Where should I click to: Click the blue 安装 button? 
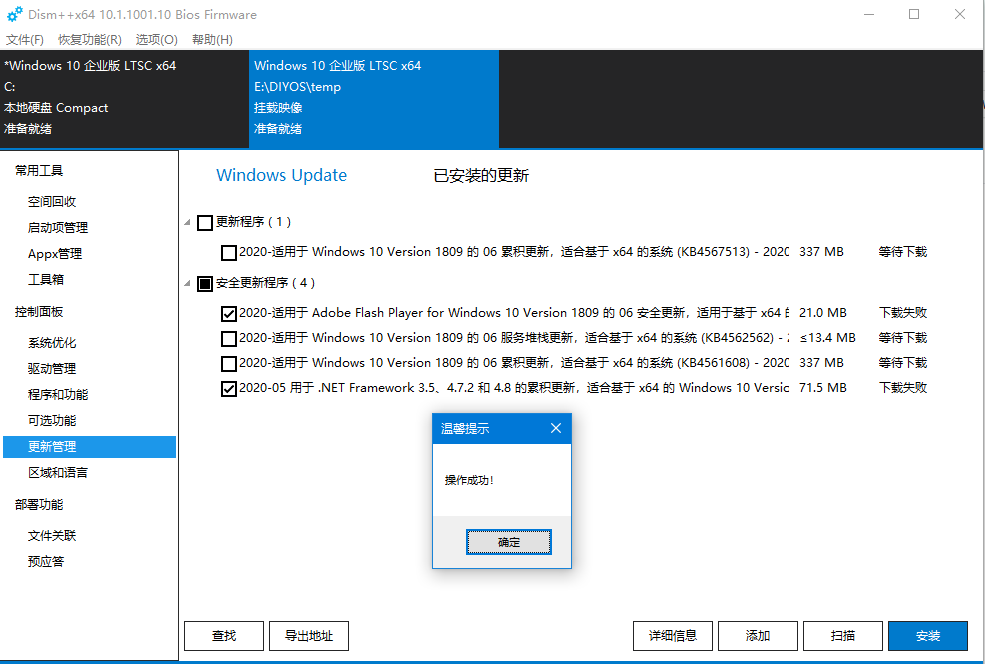[928, 636]
